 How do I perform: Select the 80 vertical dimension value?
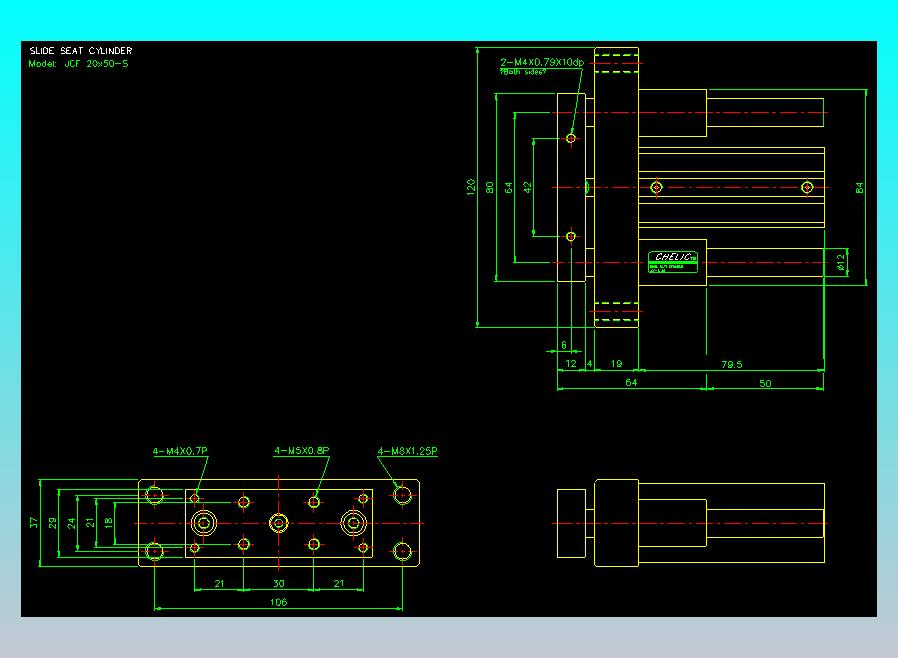pos(490,187)
